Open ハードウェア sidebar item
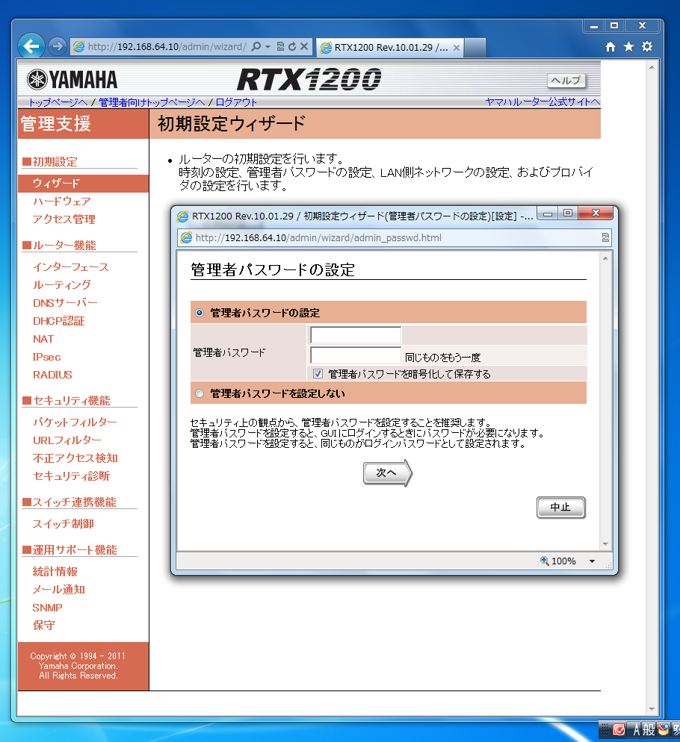 [62, 201]
